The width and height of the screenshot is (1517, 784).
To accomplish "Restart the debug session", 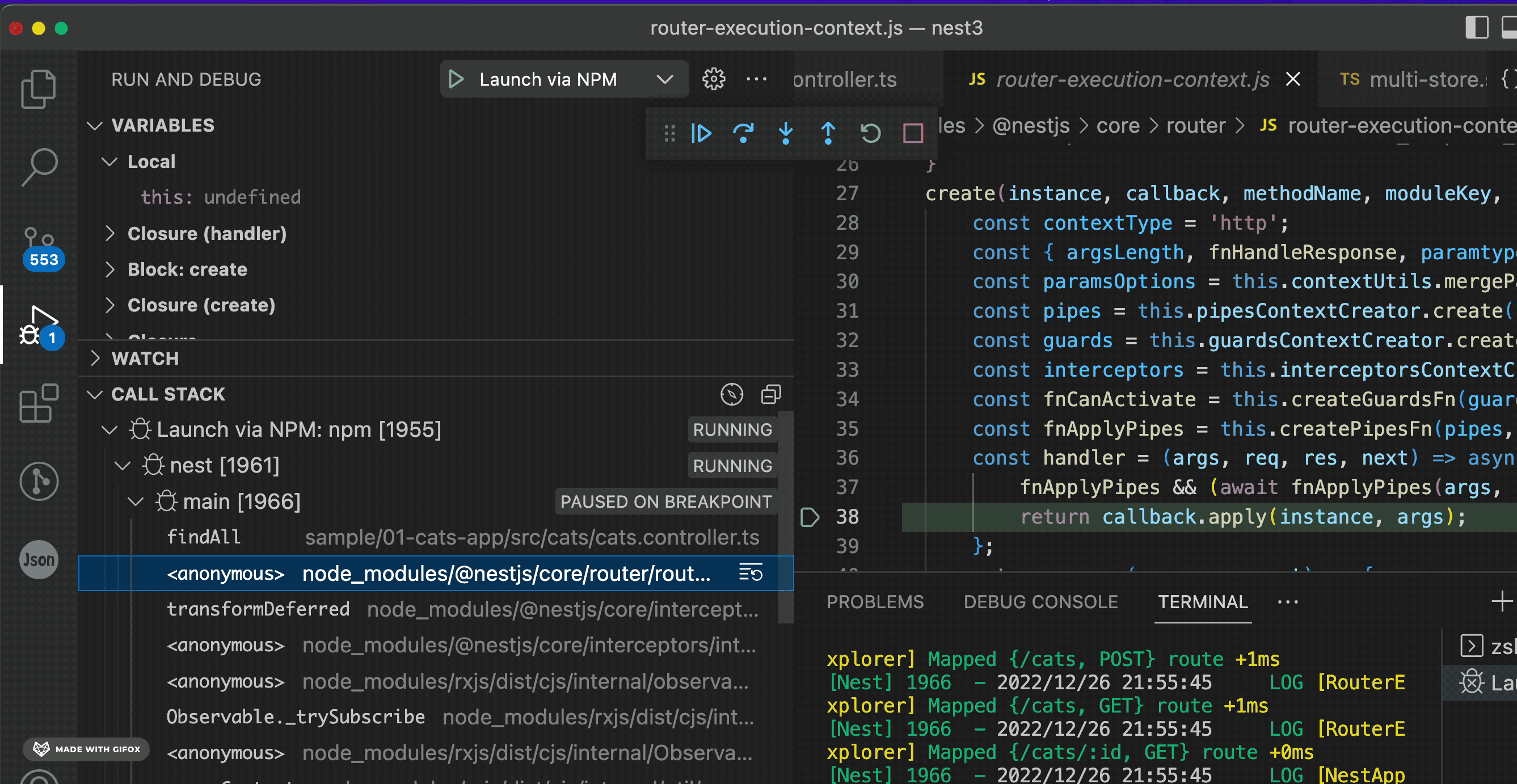I will [x=870, y=133].
